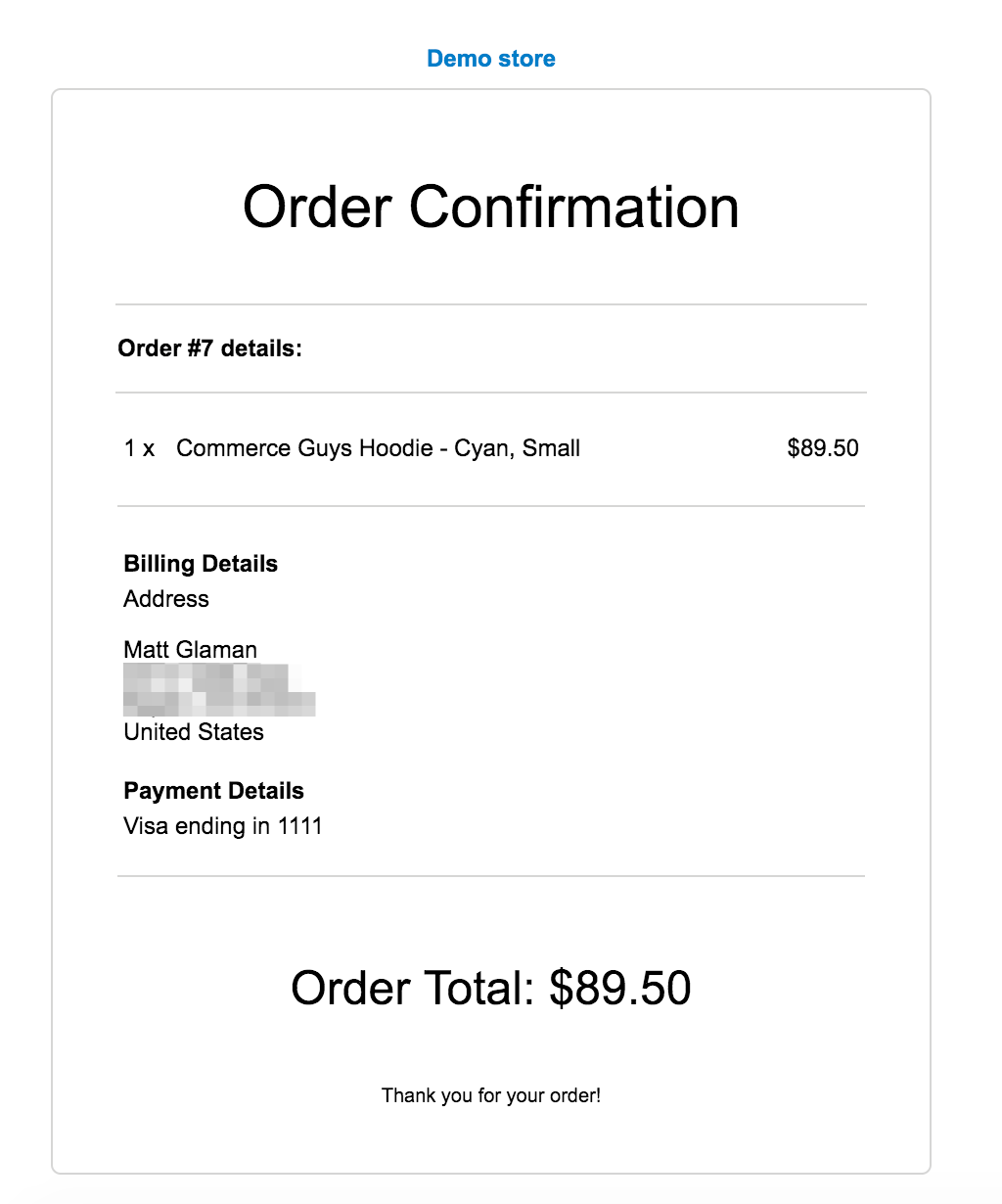Select the Order #7 details label
Viewport: 1002px width, 1204px height.
(x=210, y=348)
